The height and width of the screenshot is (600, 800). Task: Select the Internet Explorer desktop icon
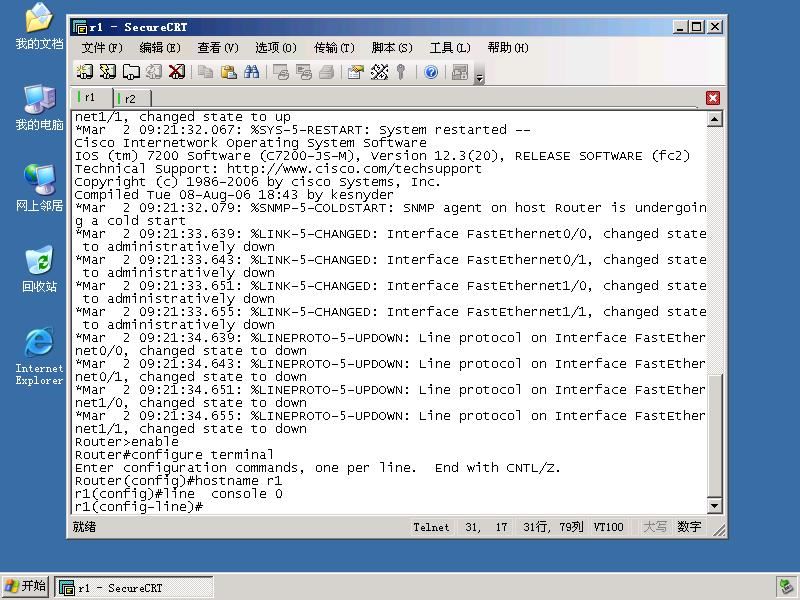tap(39, 356)
